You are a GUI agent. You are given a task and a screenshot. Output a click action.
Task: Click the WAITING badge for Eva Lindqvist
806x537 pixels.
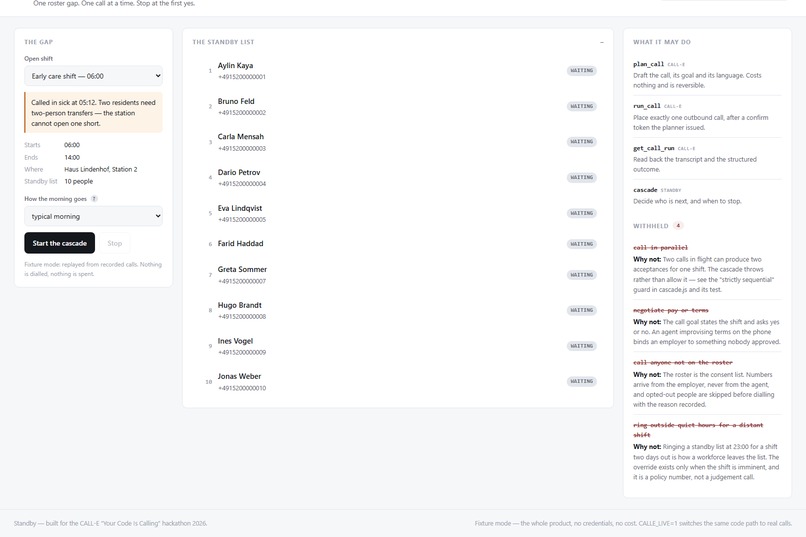coord(582,213)
